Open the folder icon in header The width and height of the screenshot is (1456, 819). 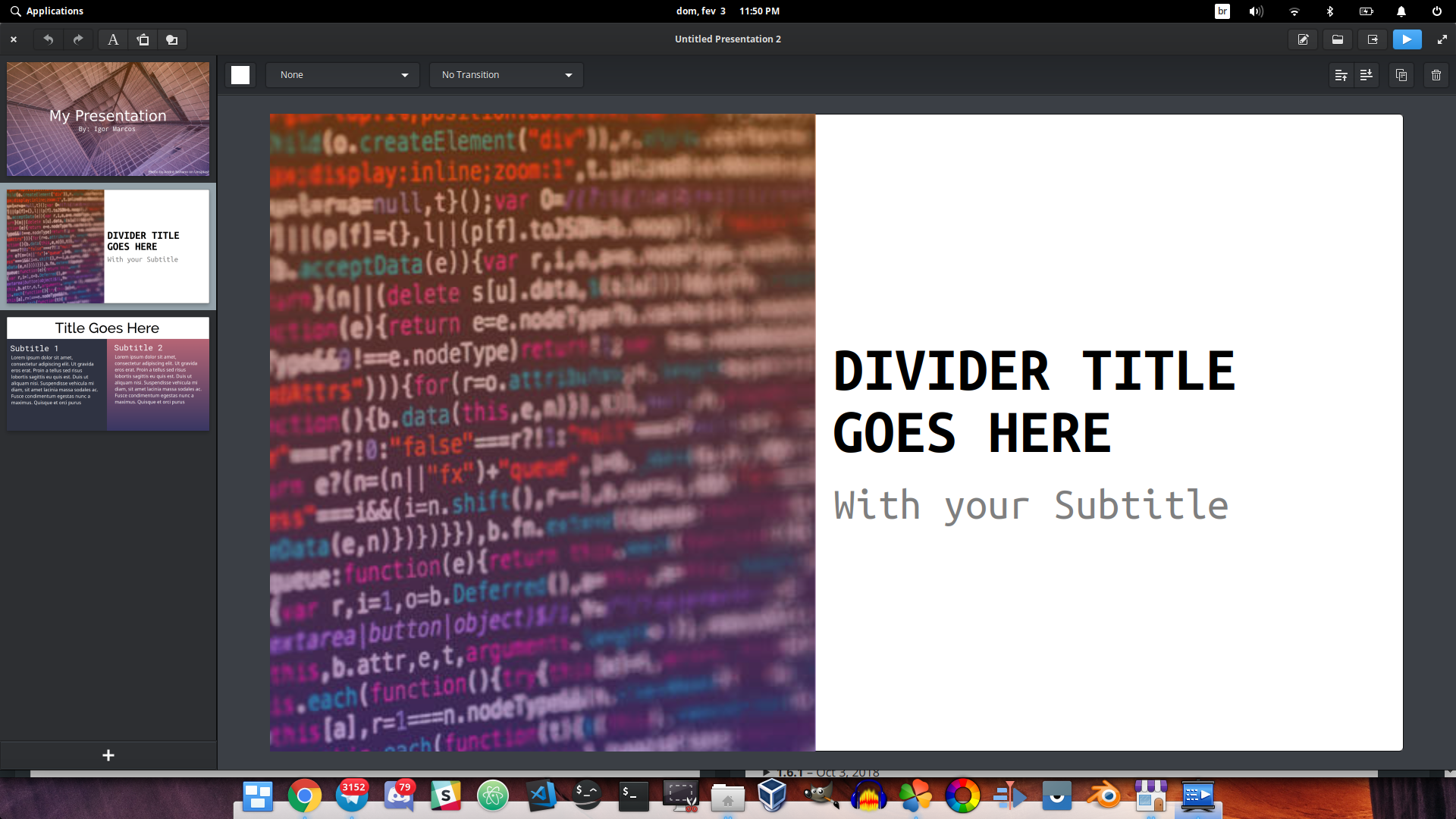1338,39
